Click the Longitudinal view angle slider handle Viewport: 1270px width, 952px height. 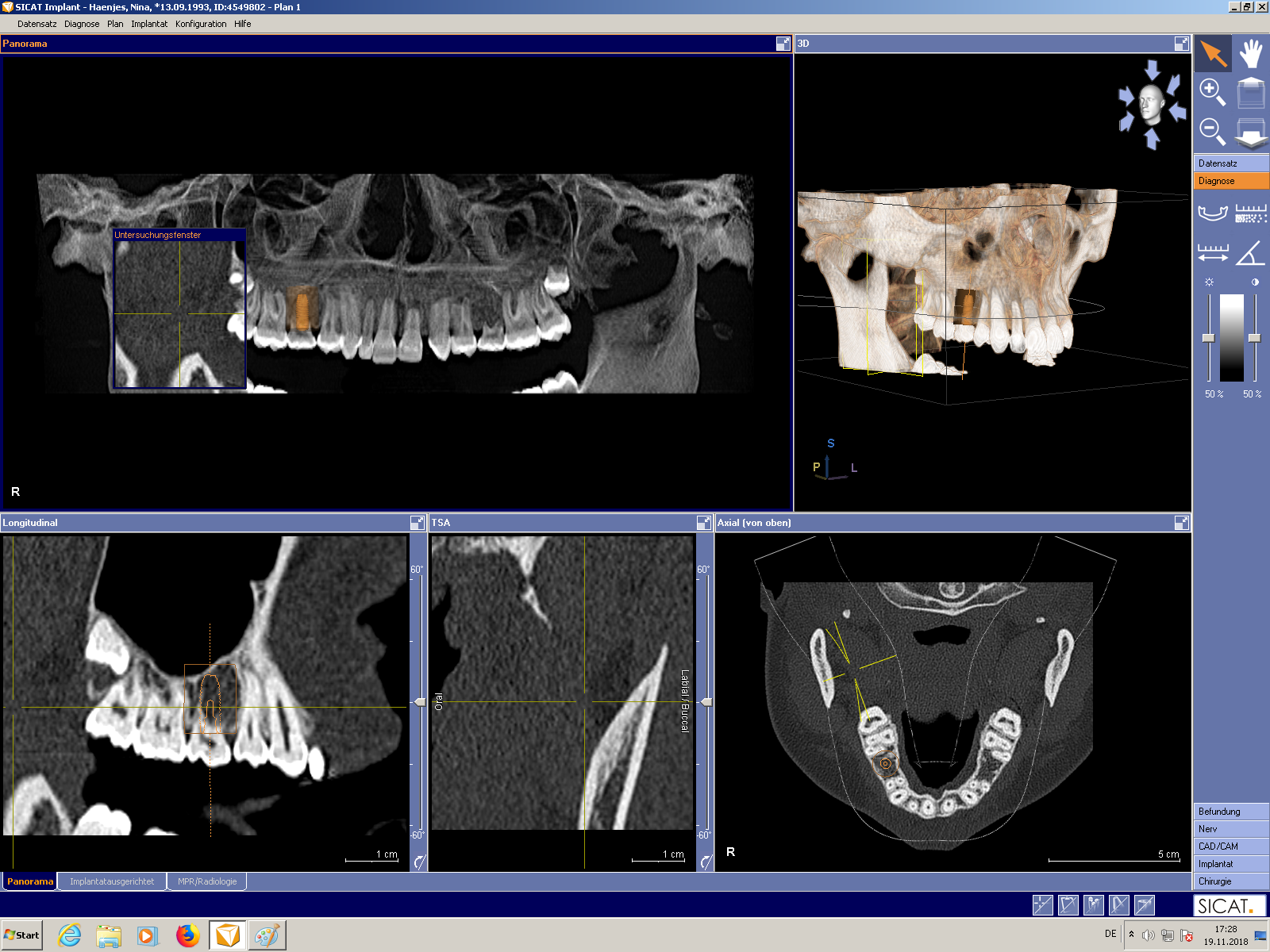420,702
